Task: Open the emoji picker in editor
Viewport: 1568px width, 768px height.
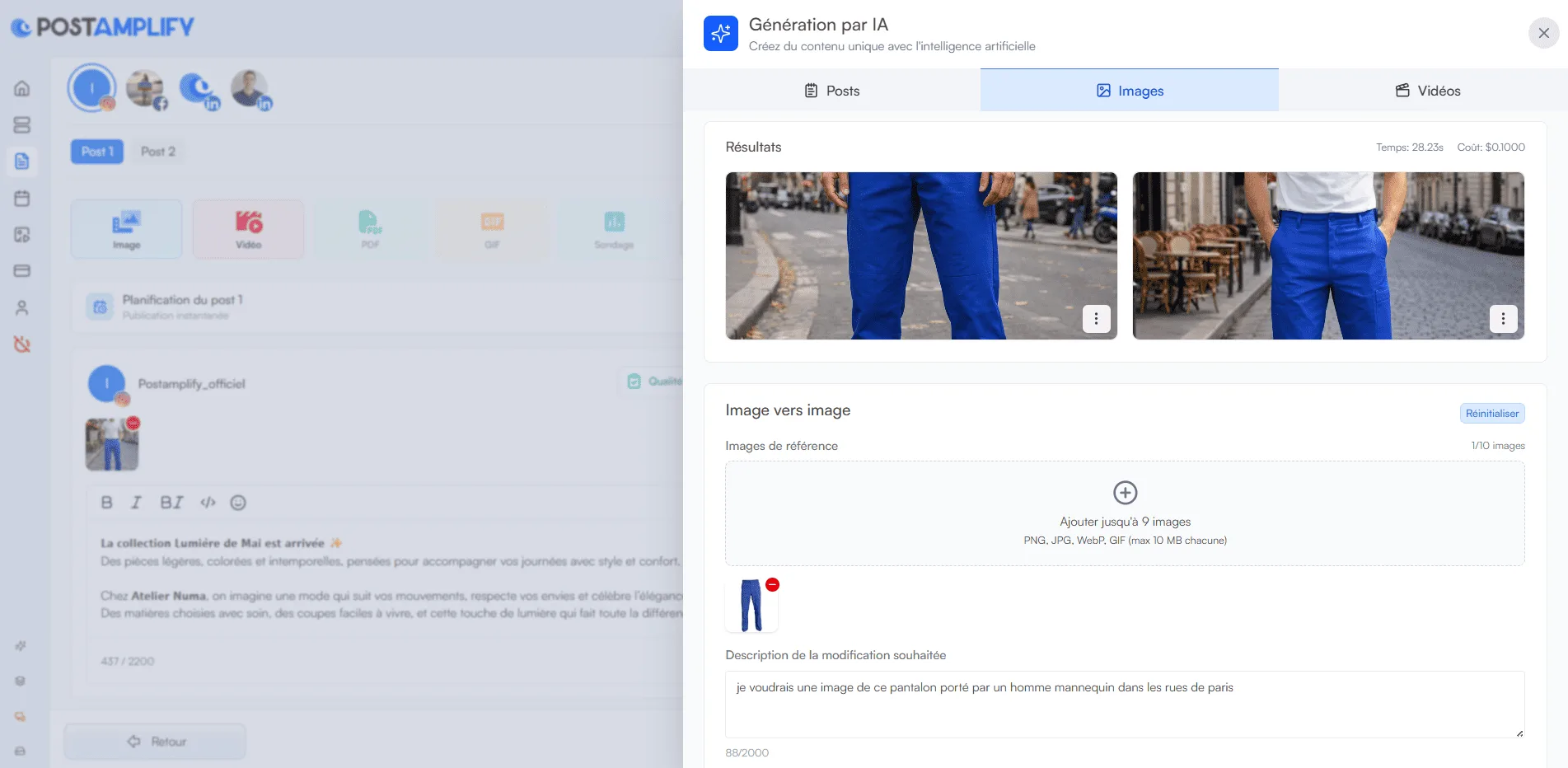Action: click(238, 503)
